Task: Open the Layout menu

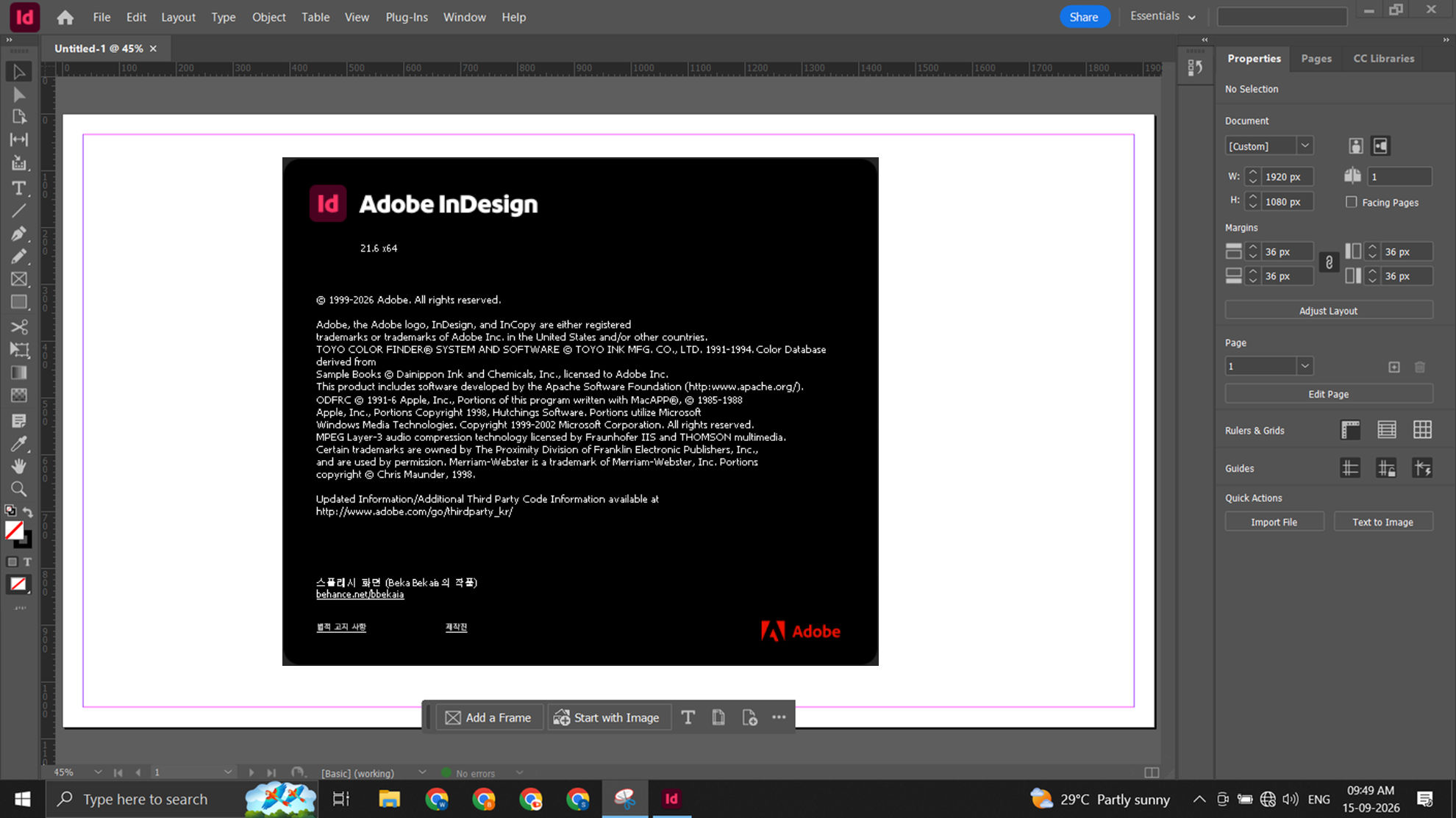Action: (x=178, y=17)
